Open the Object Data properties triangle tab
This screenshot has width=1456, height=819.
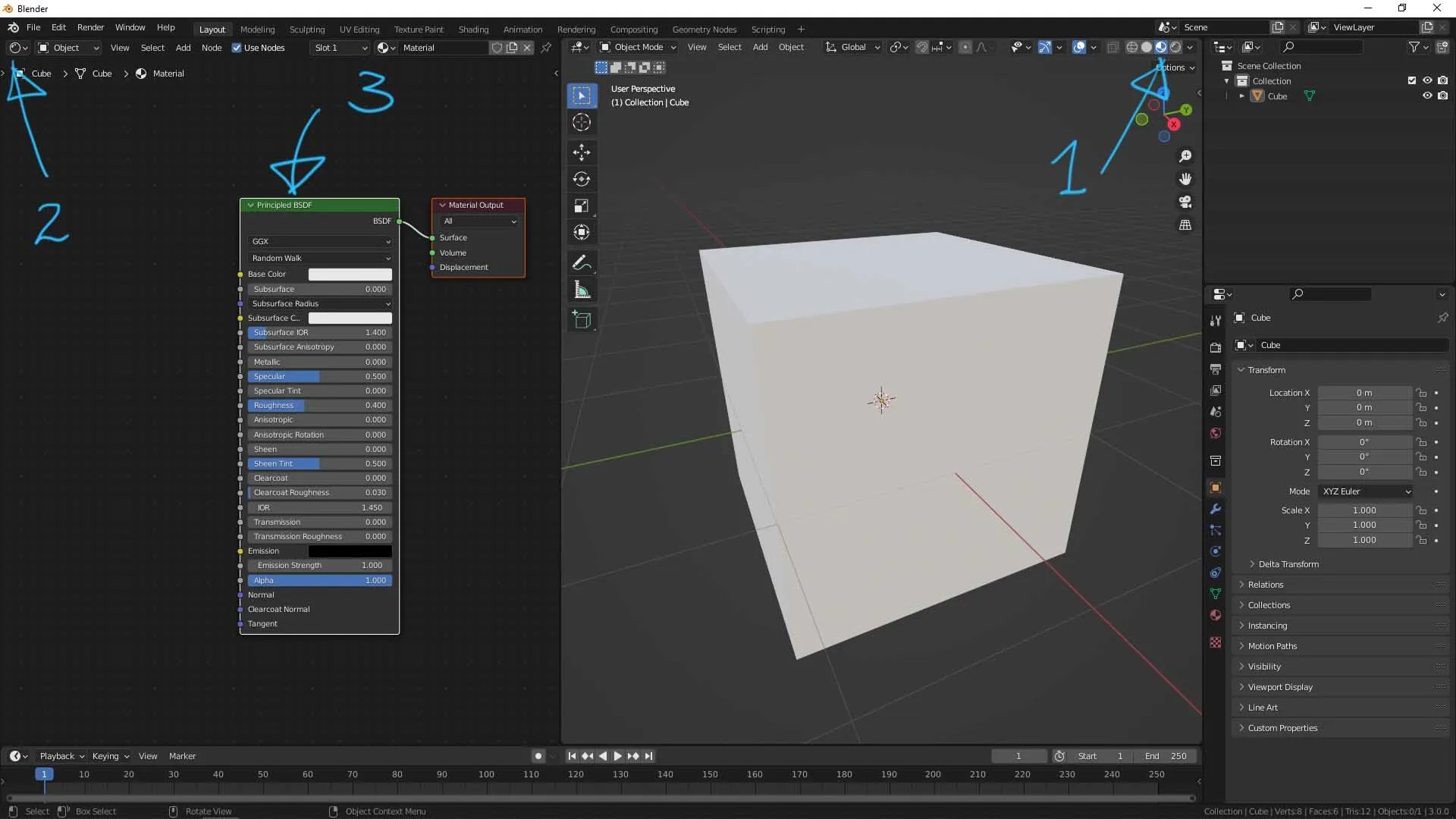1216,594
